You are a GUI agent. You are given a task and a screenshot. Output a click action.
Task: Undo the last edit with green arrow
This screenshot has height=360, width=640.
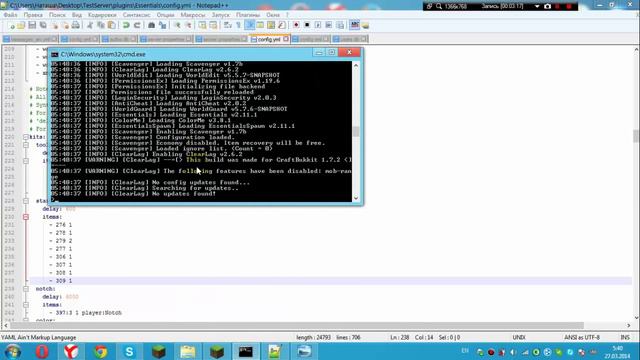pos(126,25)
